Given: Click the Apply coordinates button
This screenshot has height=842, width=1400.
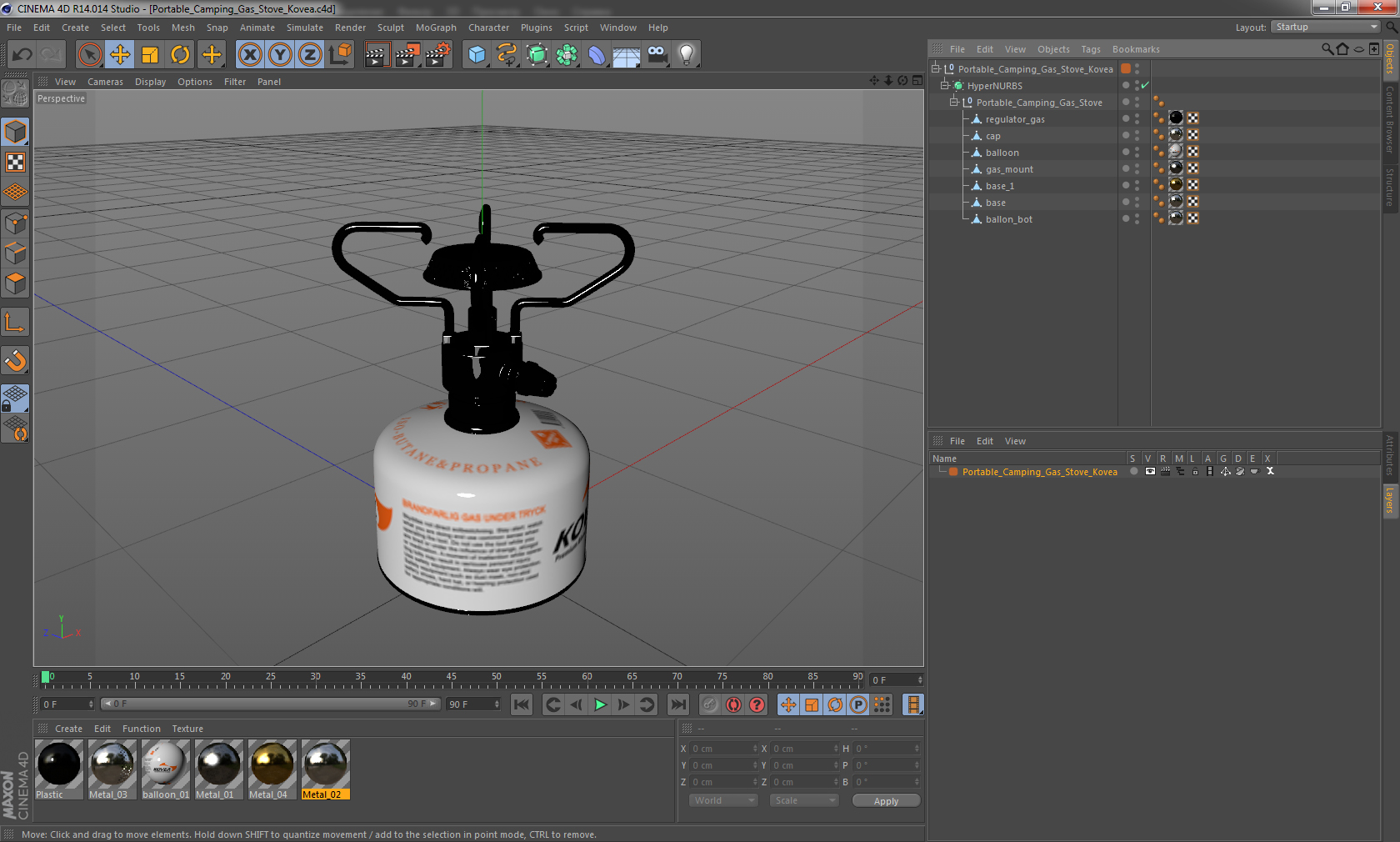Looking at the screenshot, I should click(886, 800).
